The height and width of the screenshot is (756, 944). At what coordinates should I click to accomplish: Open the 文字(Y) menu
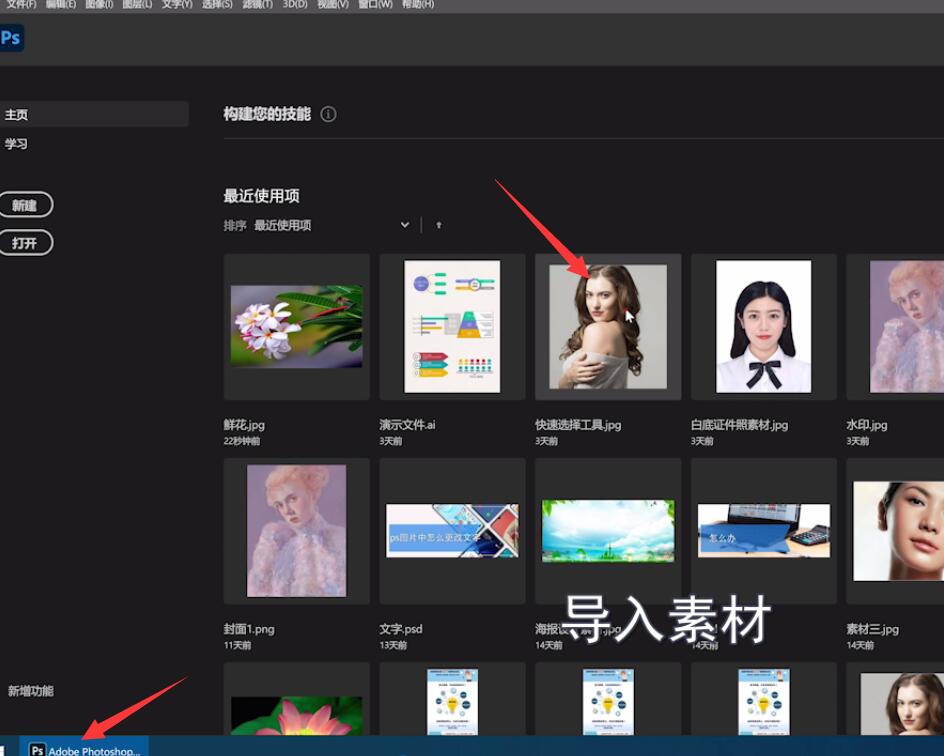[x=177, y=4]
